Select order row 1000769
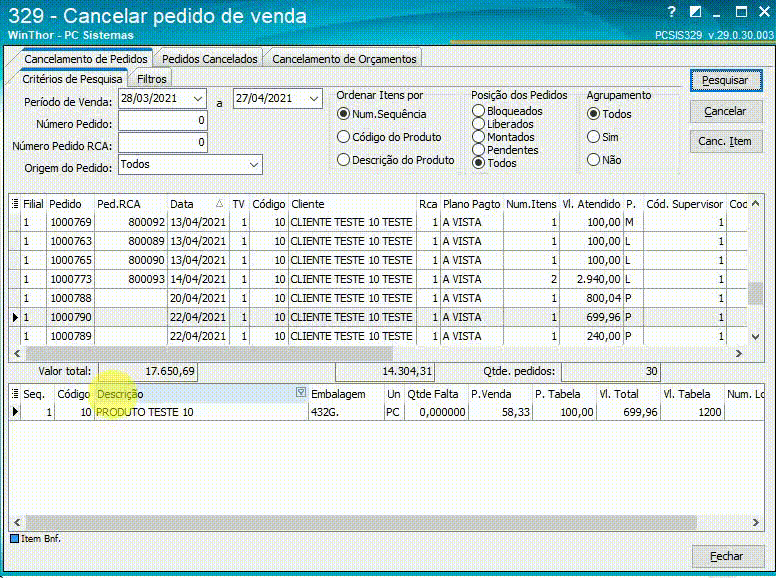The height and width of the screenshot is (578, 776). (x=378, y=223)
